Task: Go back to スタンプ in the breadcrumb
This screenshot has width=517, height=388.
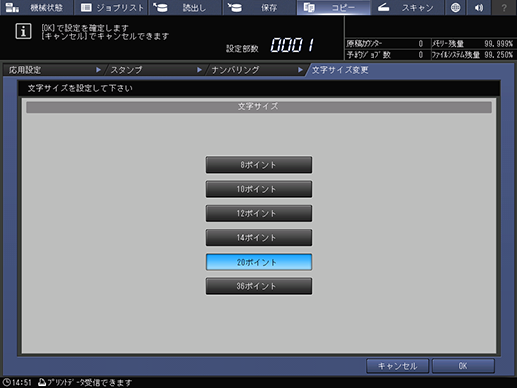Action: coord(155,70)
